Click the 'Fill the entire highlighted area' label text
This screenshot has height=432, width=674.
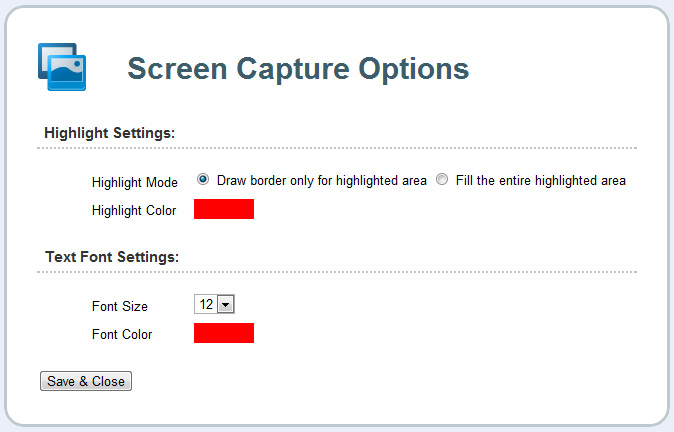click(x=540, y=181)
